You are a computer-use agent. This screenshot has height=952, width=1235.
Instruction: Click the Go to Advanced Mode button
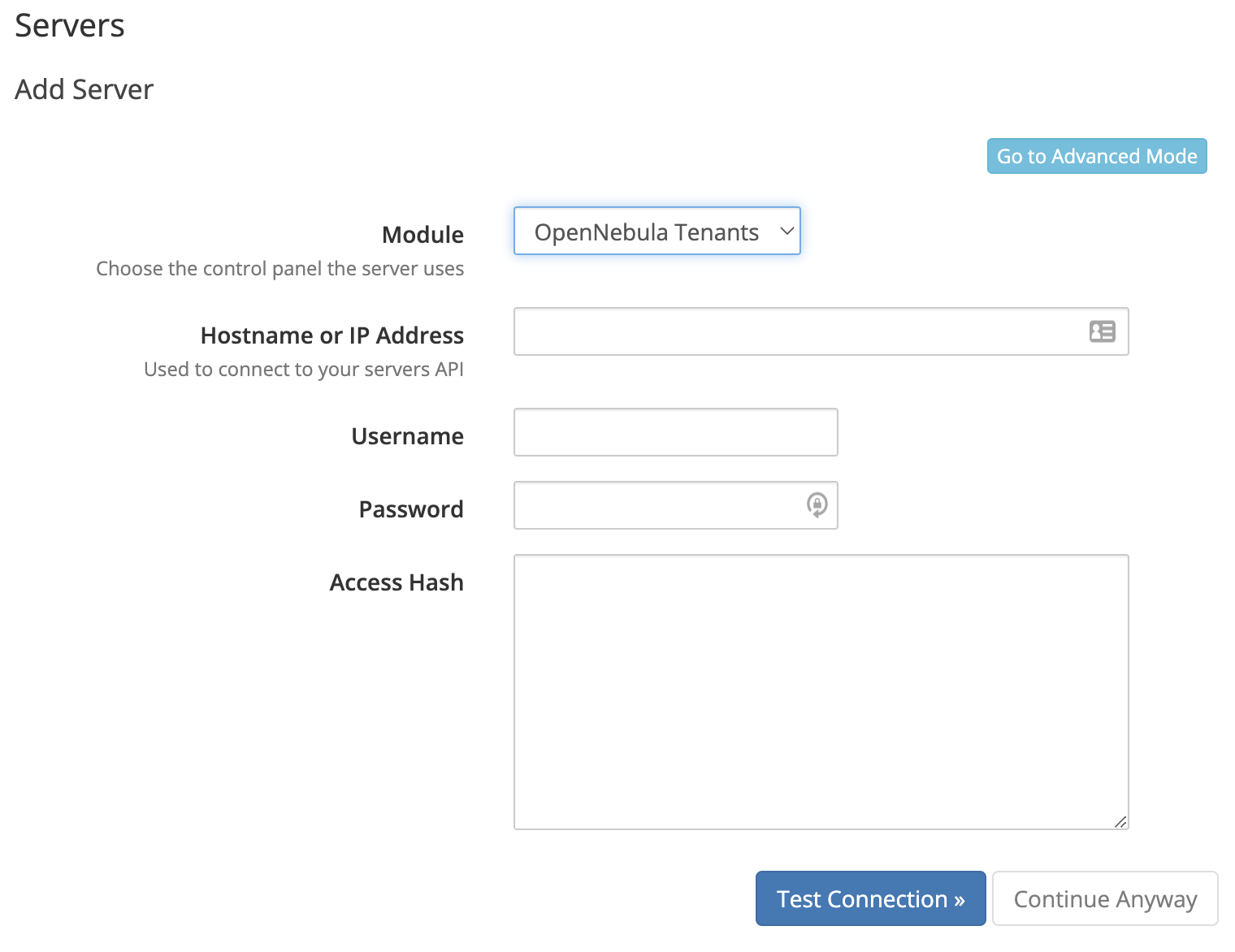[1096, 156]
